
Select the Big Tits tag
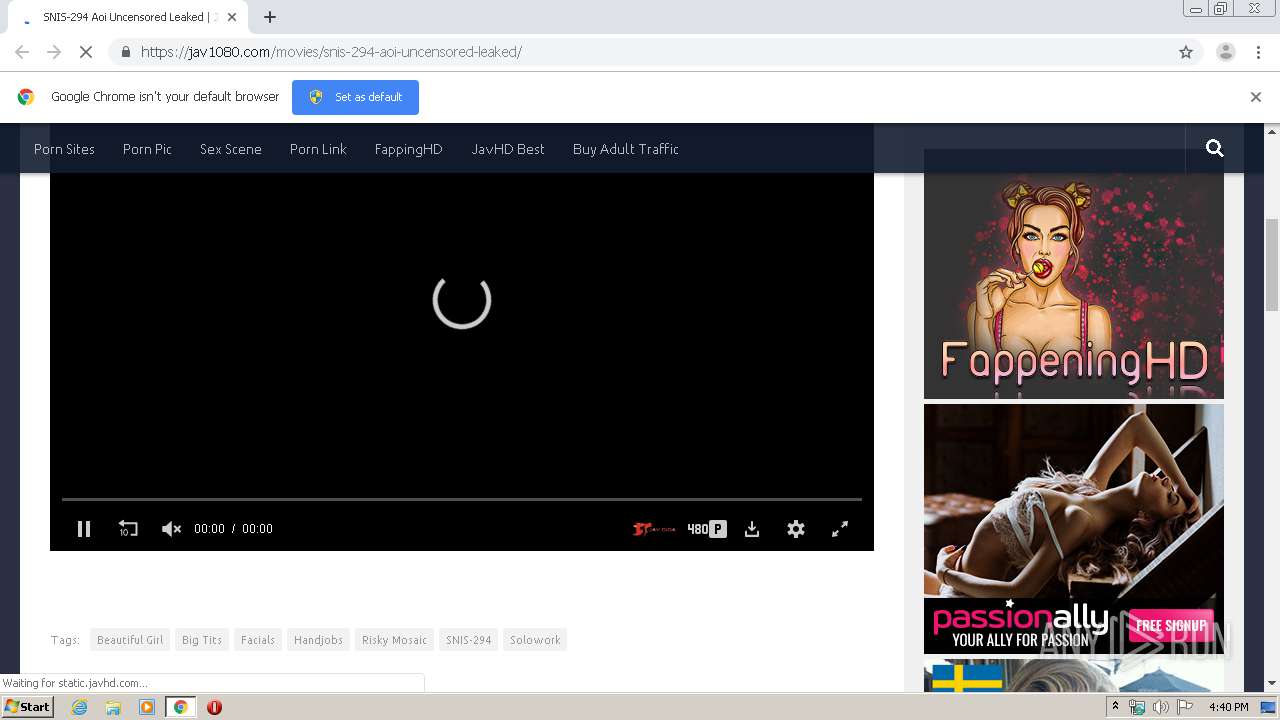click(202, 640)
